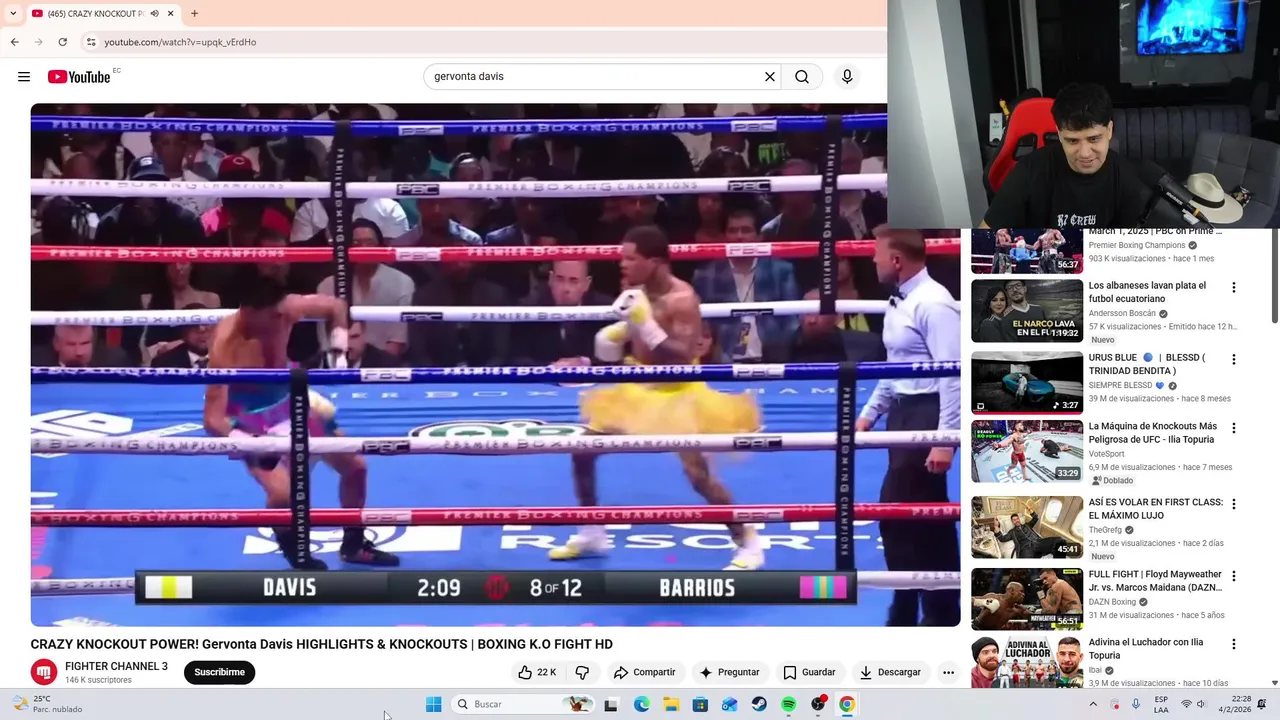This screenshot has height=720, width=1280.
Task: Open Outlook from the taskbar
Action: pos(730,704)
